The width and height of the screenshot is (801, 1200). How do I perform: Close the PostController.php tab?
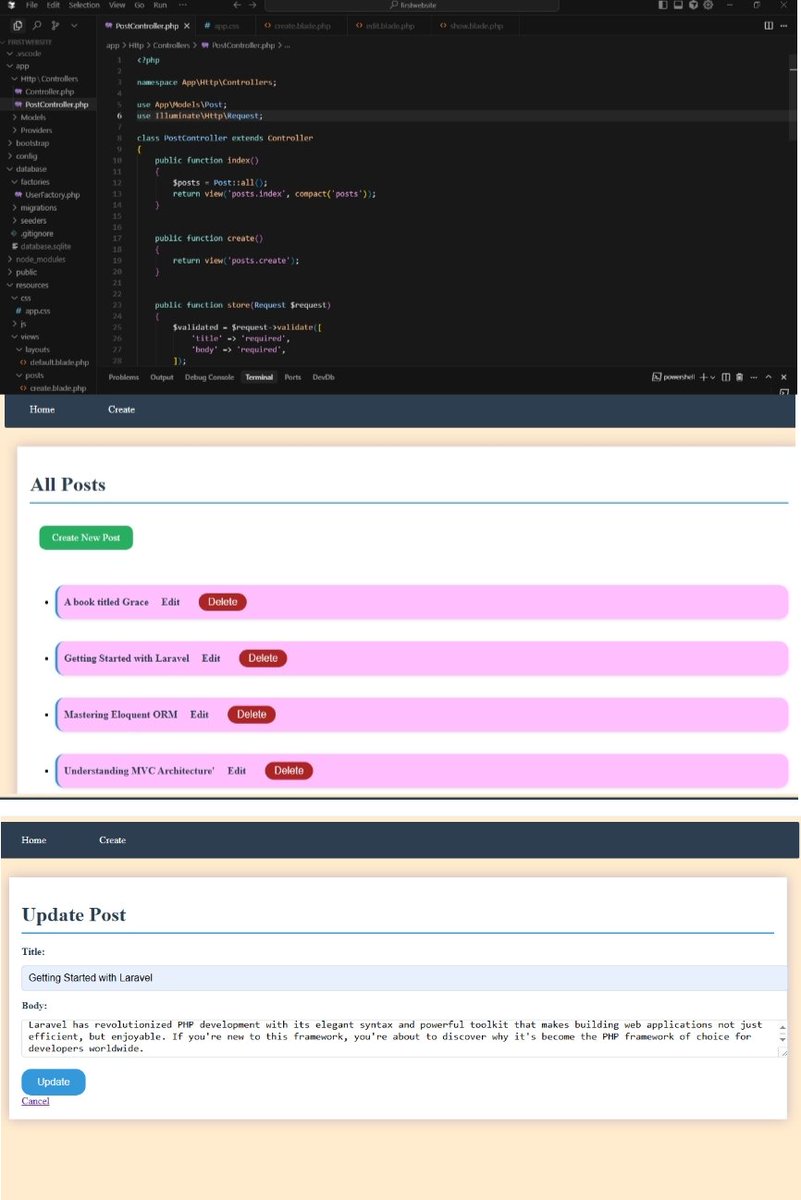point(187,25)
